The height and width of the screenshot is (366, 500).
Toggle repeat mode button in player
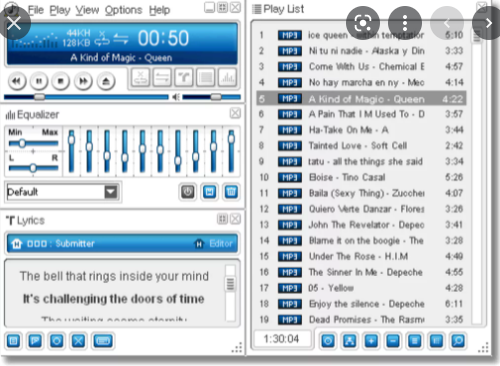[x=162, y=78]
